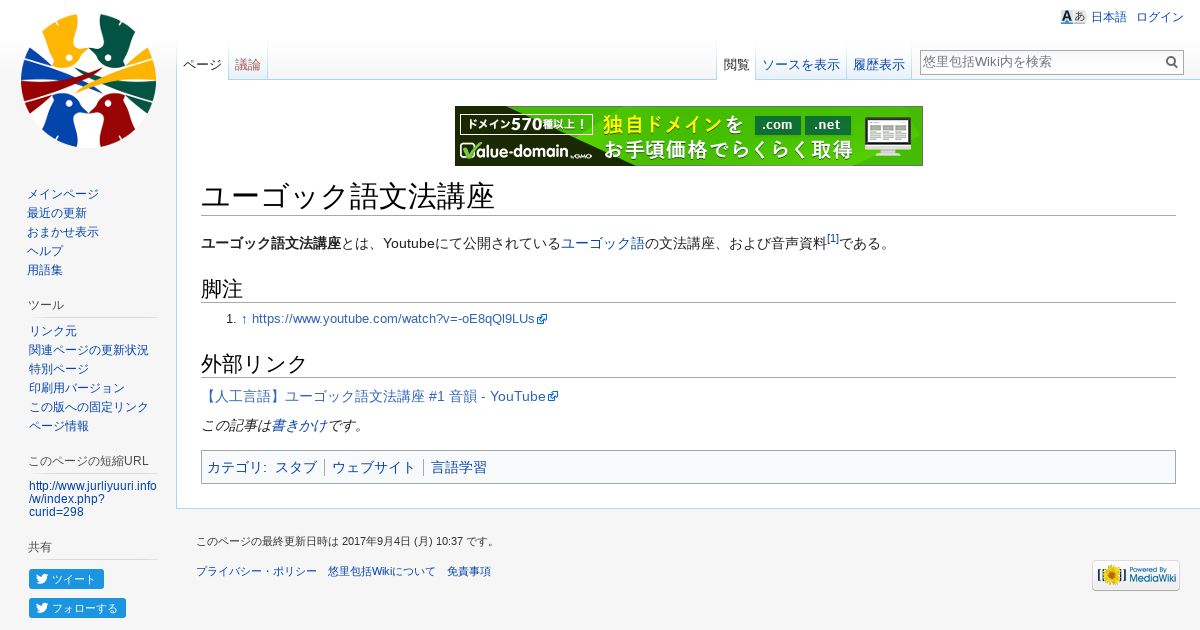Click the search magnifier icon

coord(1172,62)
